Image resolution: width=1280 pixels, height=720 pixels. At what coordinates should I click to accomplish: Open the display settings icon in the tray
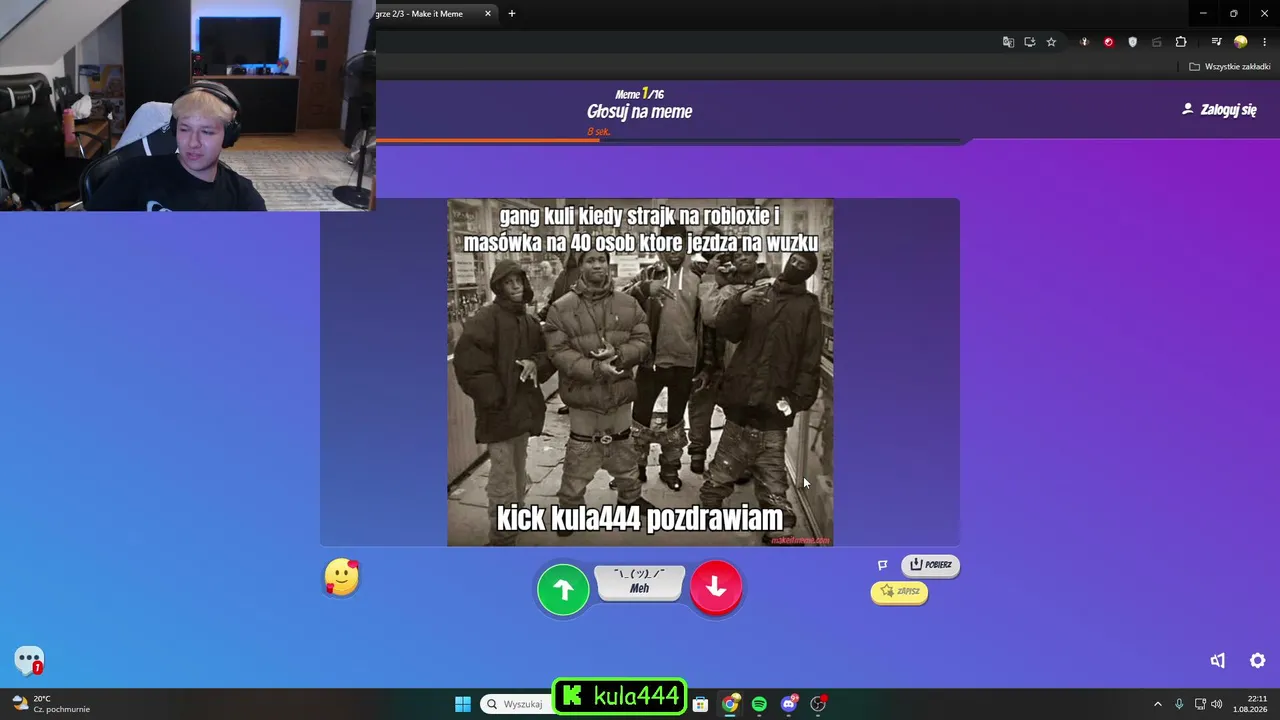[x=1200, y=704]
